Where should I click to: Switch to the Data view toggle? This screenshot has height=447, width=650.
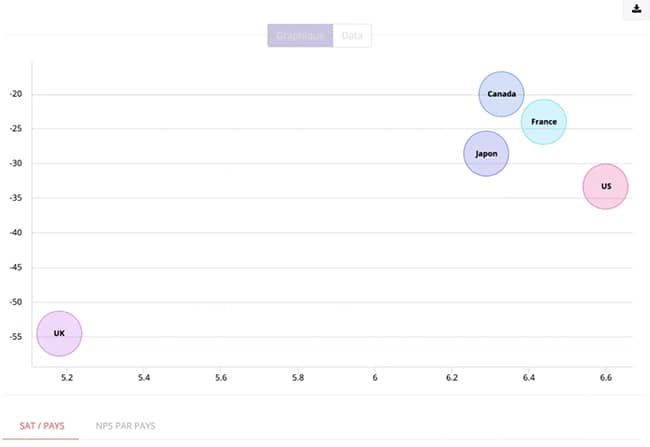pos(352,36)
